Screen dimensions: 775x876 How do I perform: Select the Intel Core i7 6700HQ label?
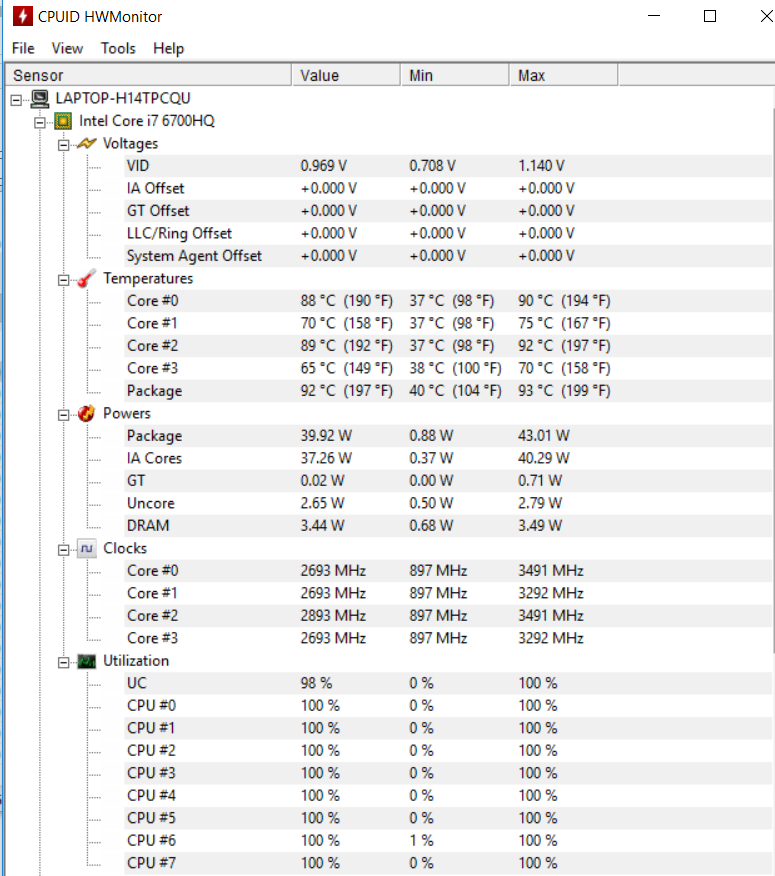[146, 121]
